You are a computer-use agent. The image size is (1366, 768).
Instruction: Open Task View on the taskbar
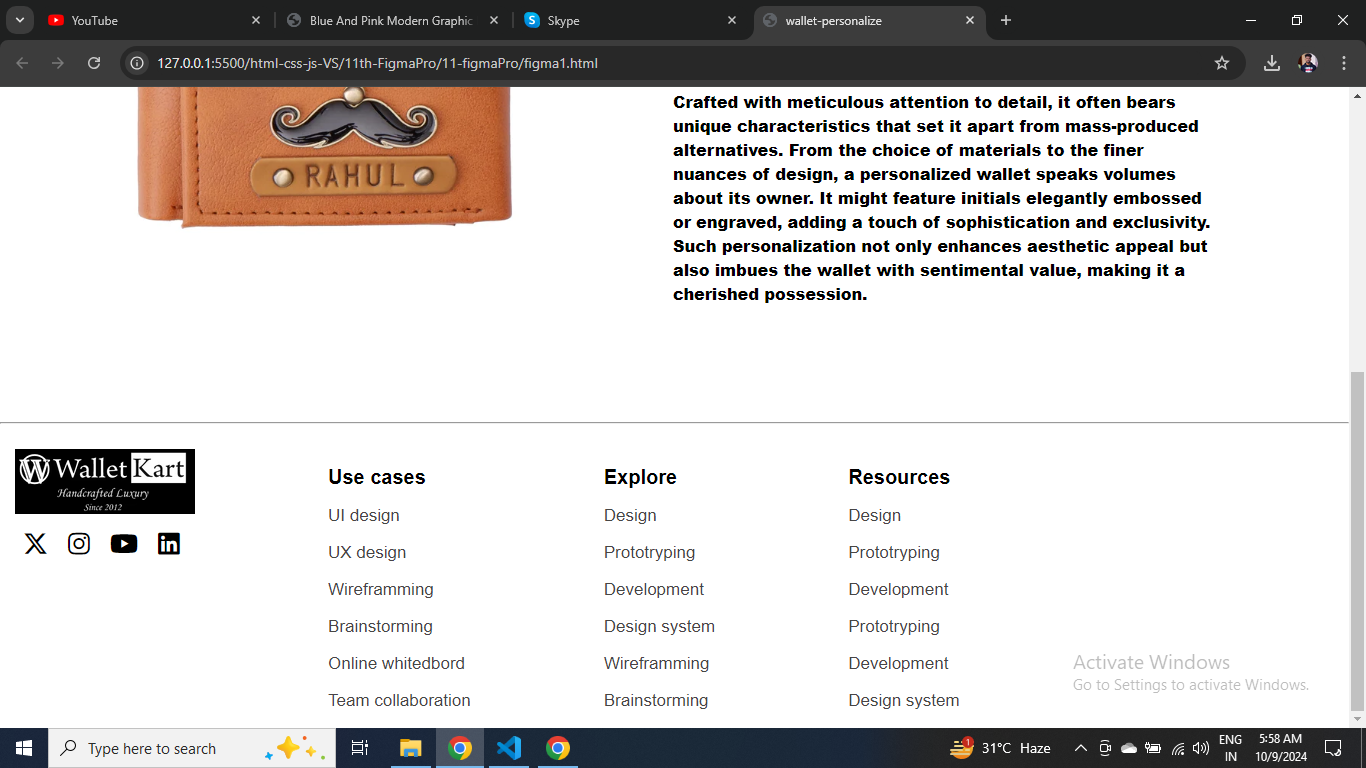360,748
